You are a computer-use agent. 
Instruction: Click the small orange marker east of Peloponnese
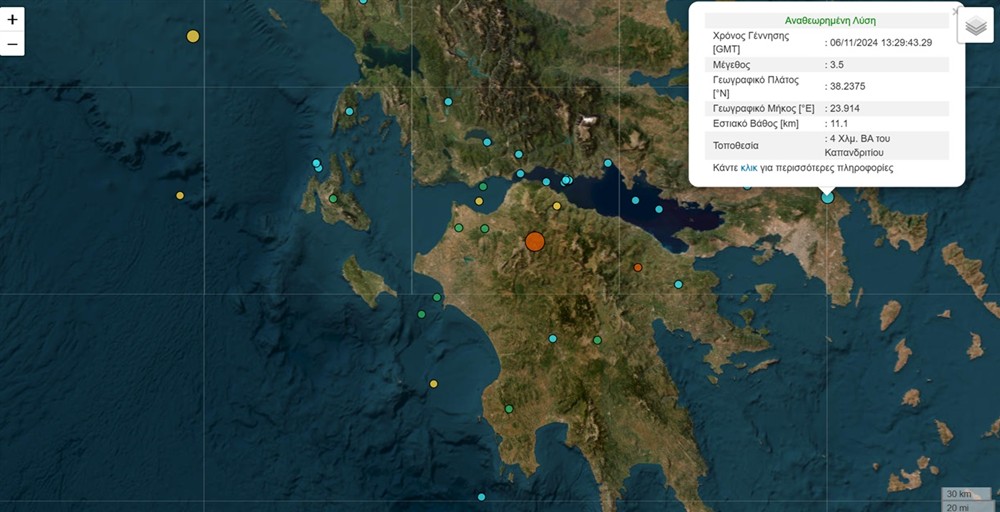click(637, 267)
